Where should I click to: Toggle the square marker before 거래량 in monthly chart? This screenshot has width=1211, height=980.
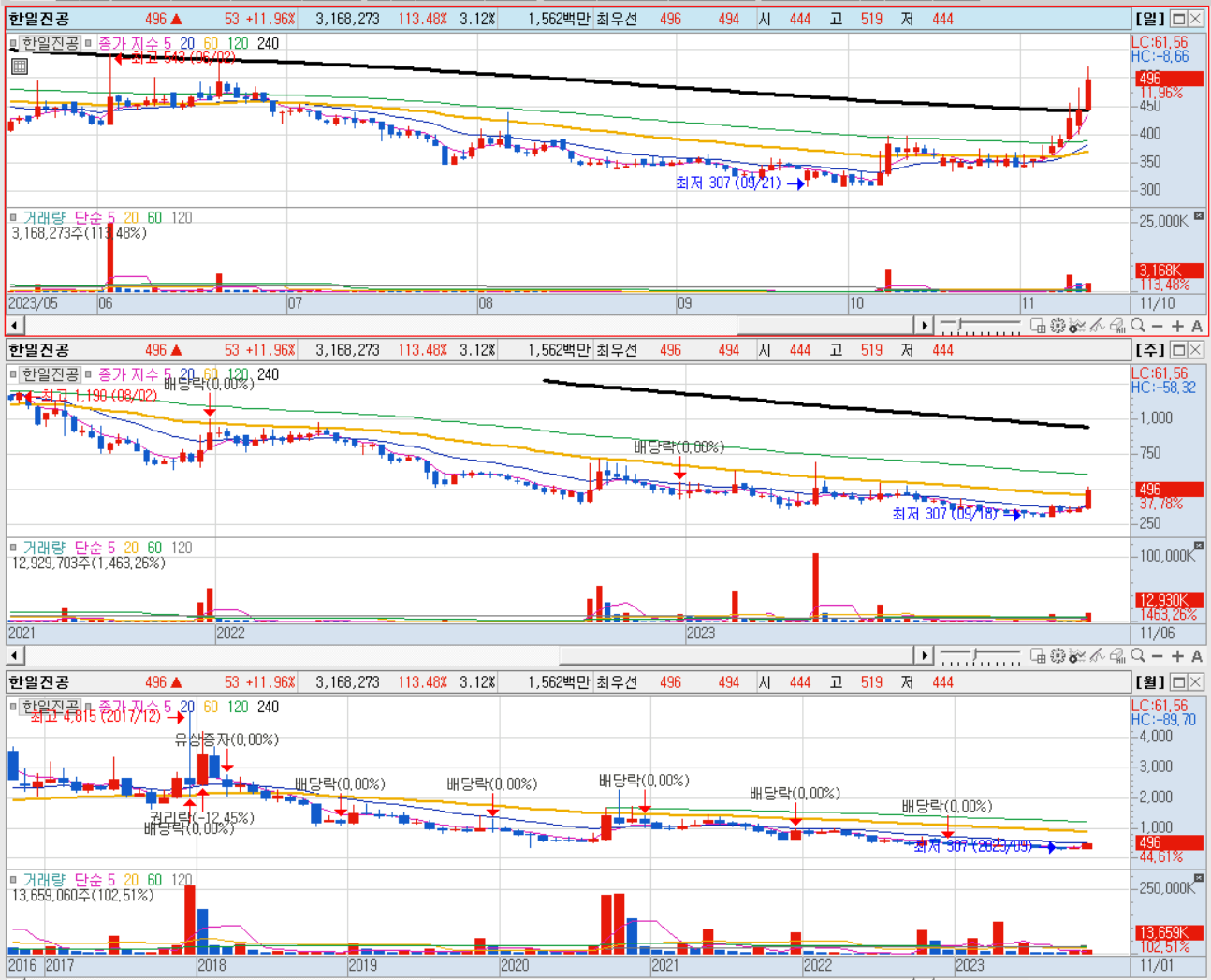pos(14,880)
